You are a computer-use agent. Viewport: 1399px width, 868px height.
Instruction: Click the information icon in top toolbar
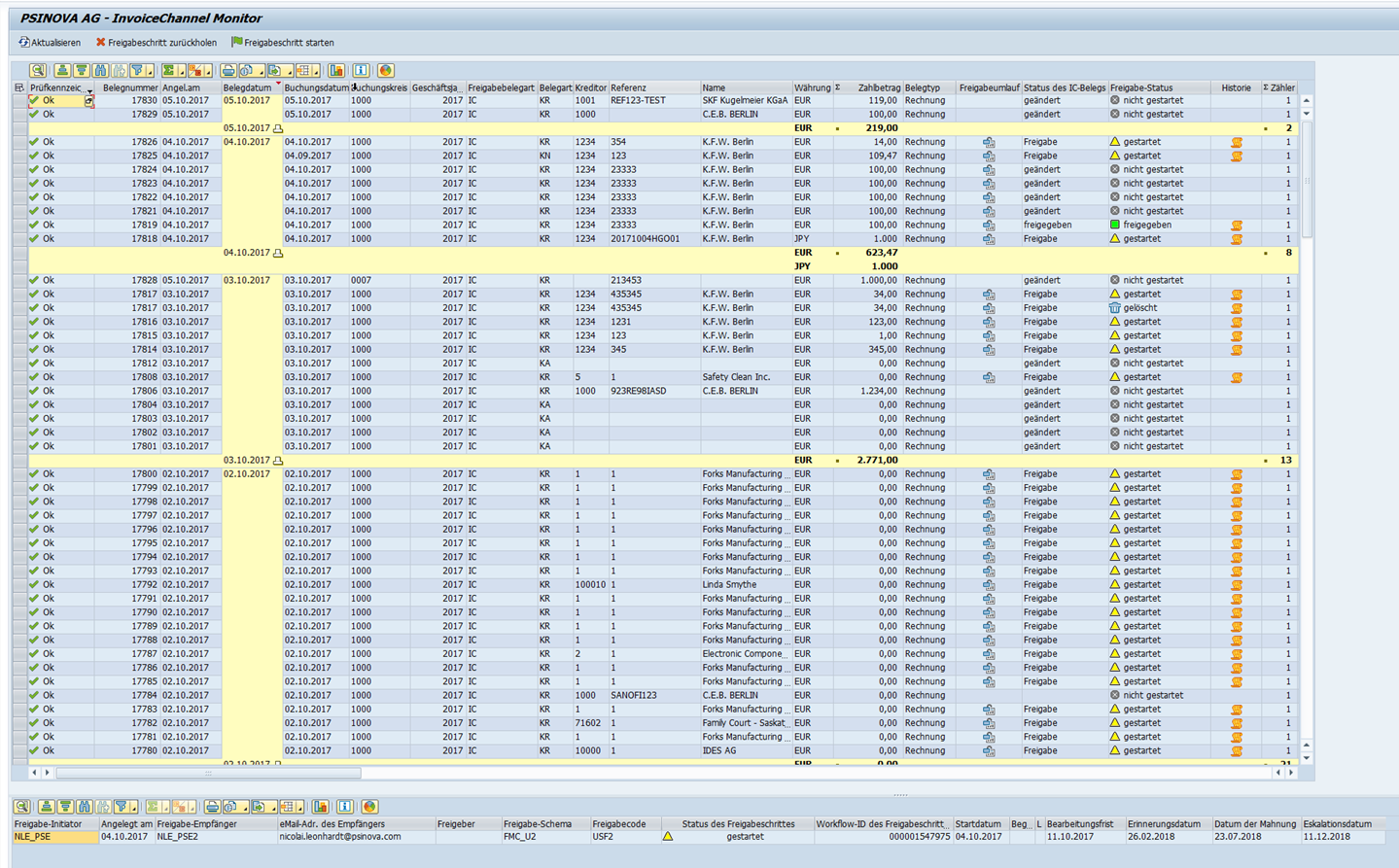pos(361,71)
